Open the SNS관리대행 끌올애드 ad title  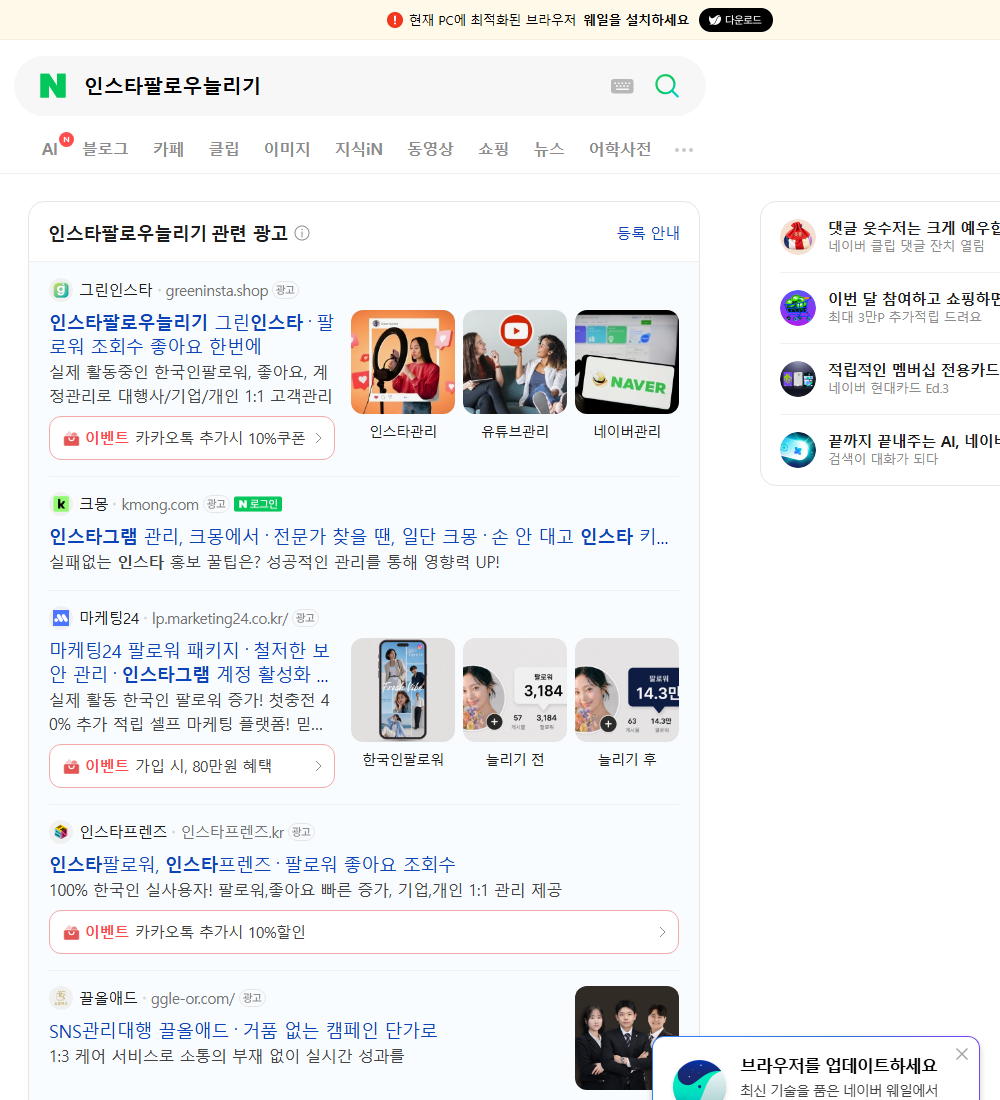243,1031
